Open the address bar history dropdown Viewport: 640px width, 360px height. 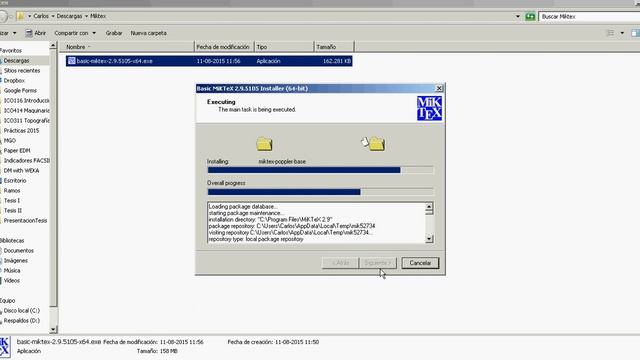pyautogui.click(x=518, y=17)
